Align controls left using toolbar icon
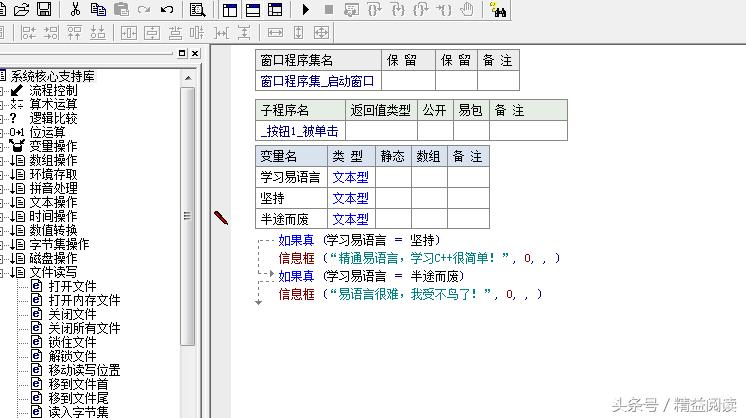Image resolution: width=746 pixels, height=418 pixels. click(28, 33)
